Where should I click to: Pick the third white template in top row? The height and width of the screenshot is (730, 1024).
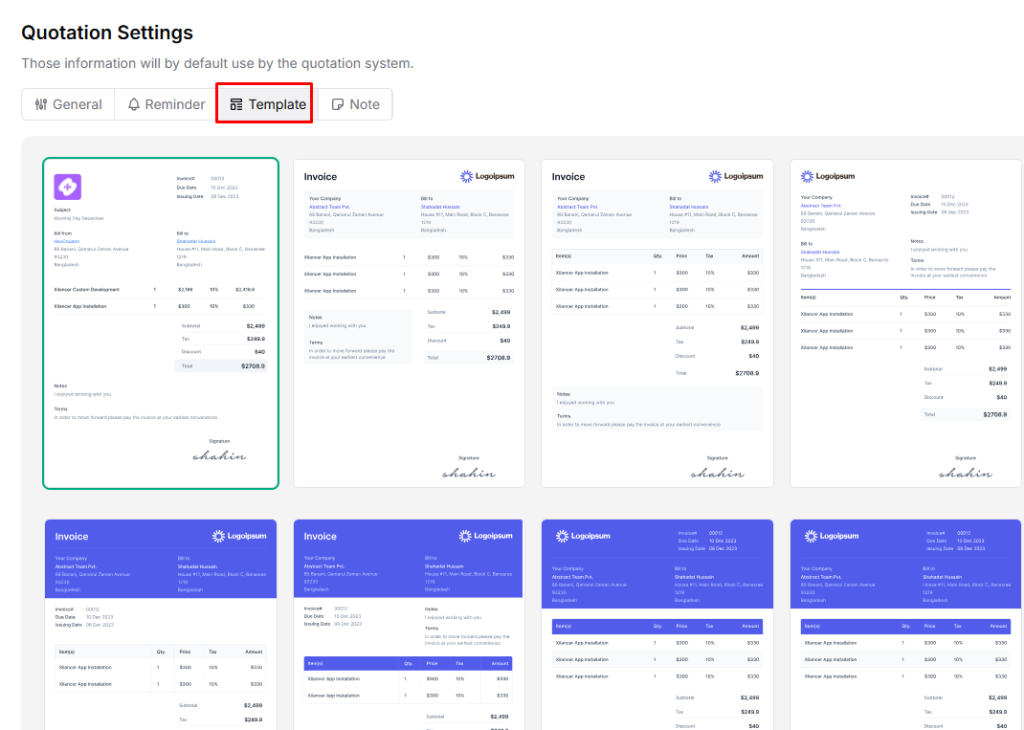(657, 323)
